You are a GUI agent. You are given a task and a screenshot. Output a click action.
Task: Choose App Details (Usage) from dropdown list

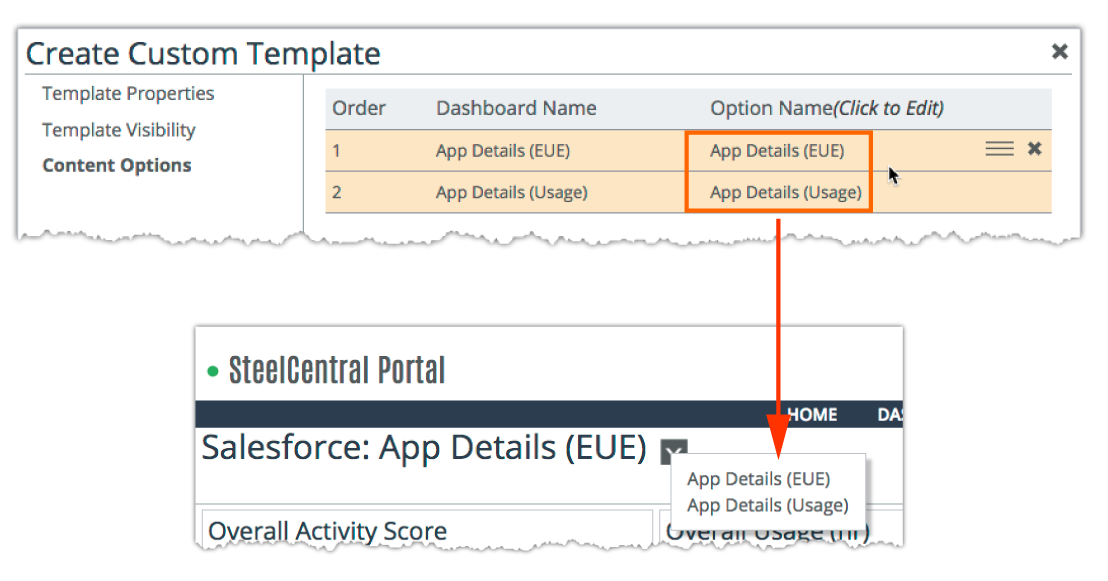pyautogui.click(x=767, y=505)
